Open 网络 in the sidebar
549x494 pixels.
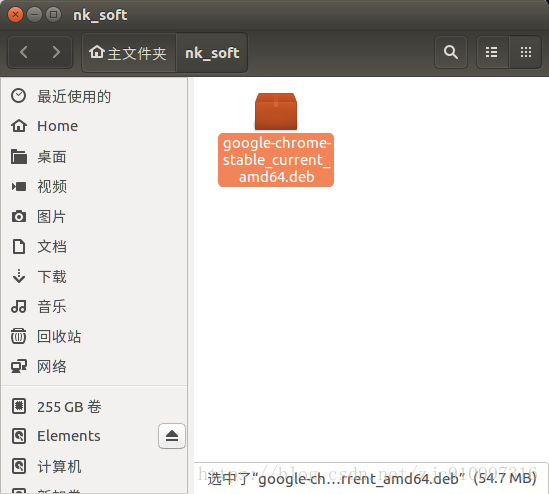pos(94,366)
